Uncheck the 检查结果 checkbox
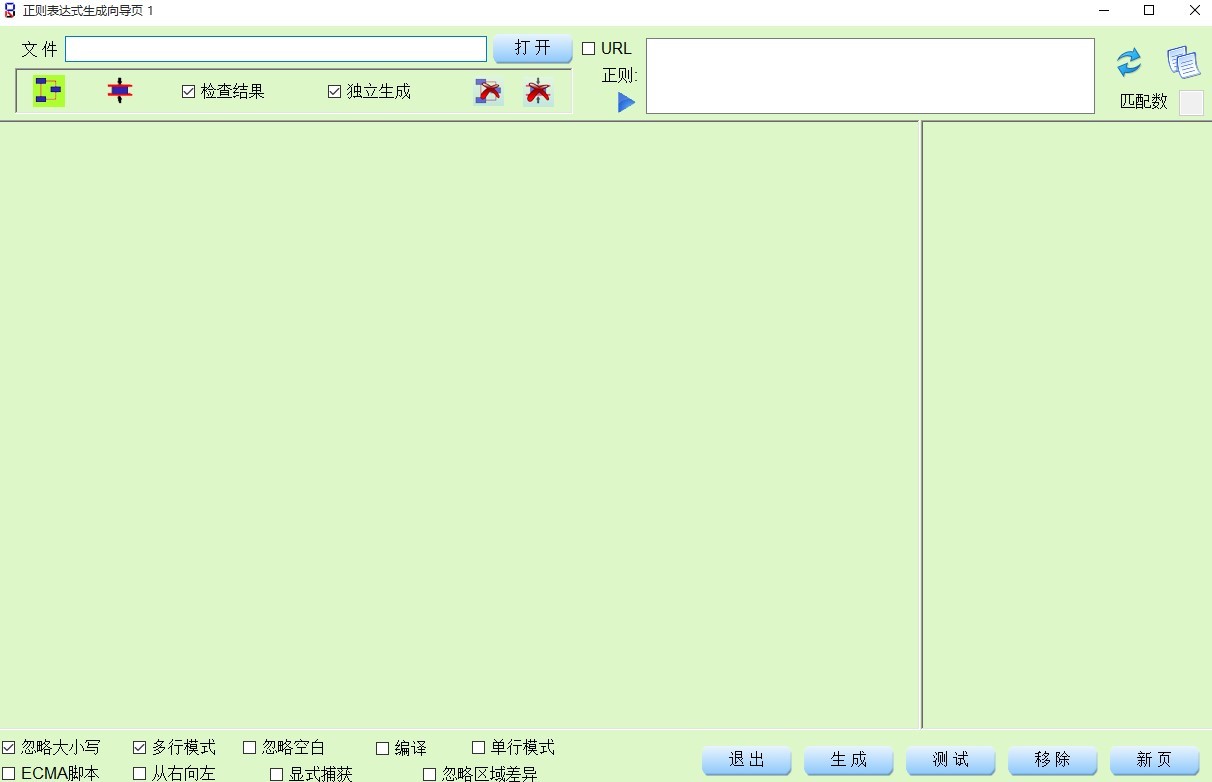1212x782 pixels. pyautogui.click(x=188, y=91)
